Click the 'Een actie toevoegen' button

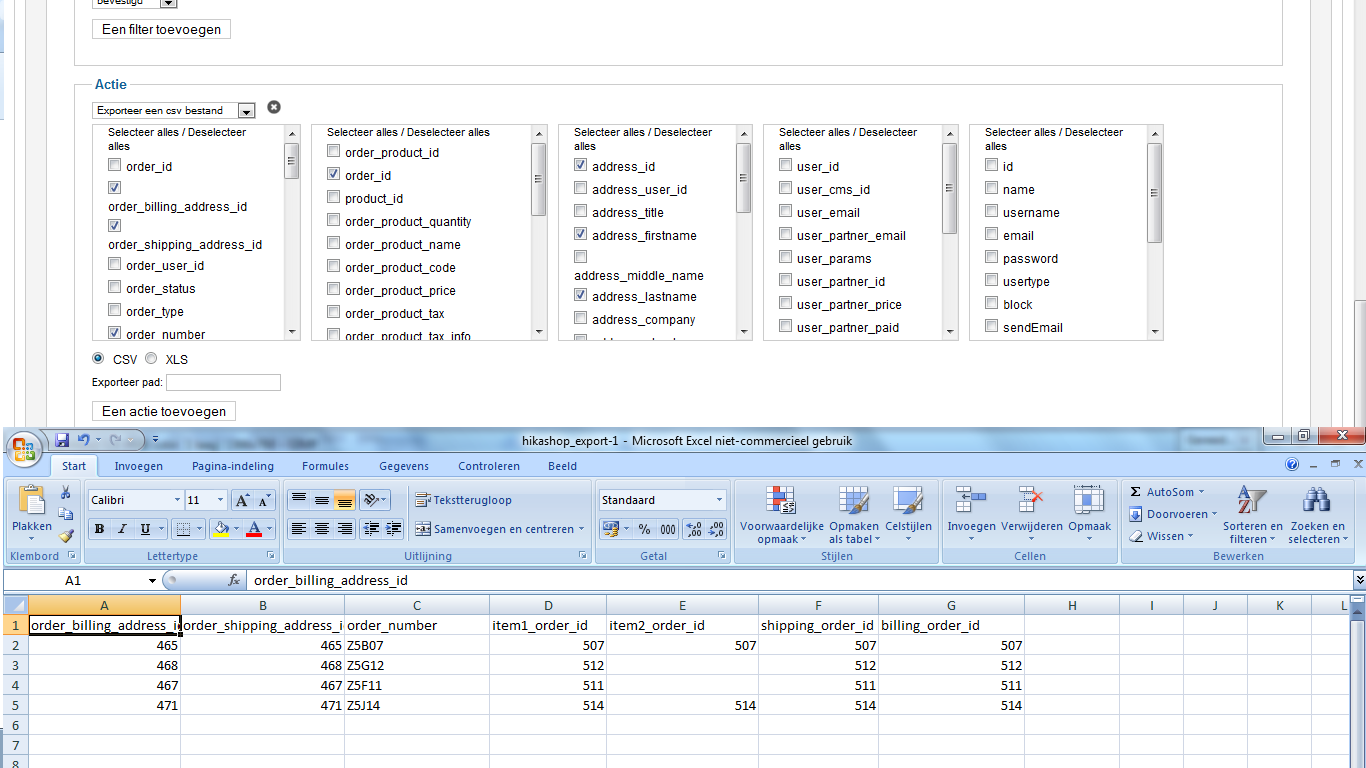click(x=164, y=411)
